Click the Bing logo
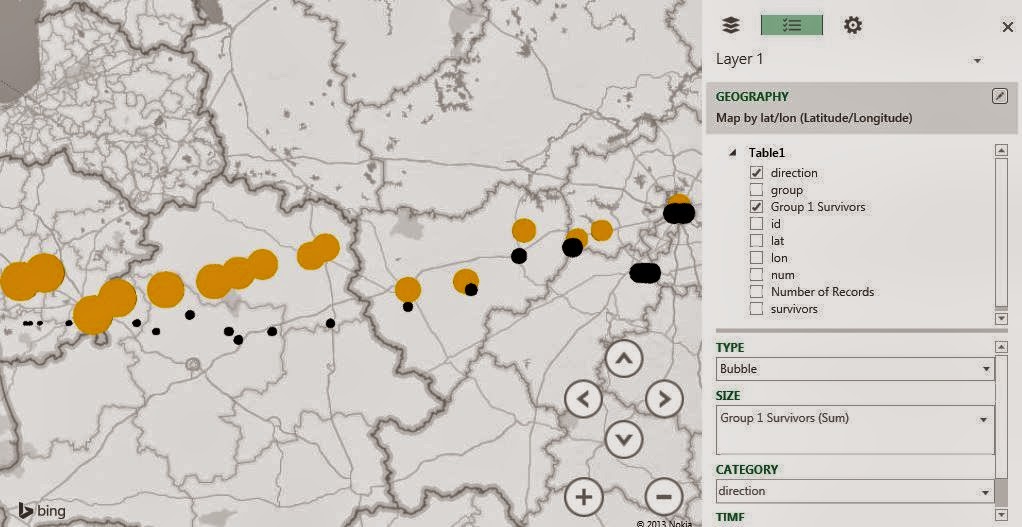The image size is (1022, 527). point(41,511)
